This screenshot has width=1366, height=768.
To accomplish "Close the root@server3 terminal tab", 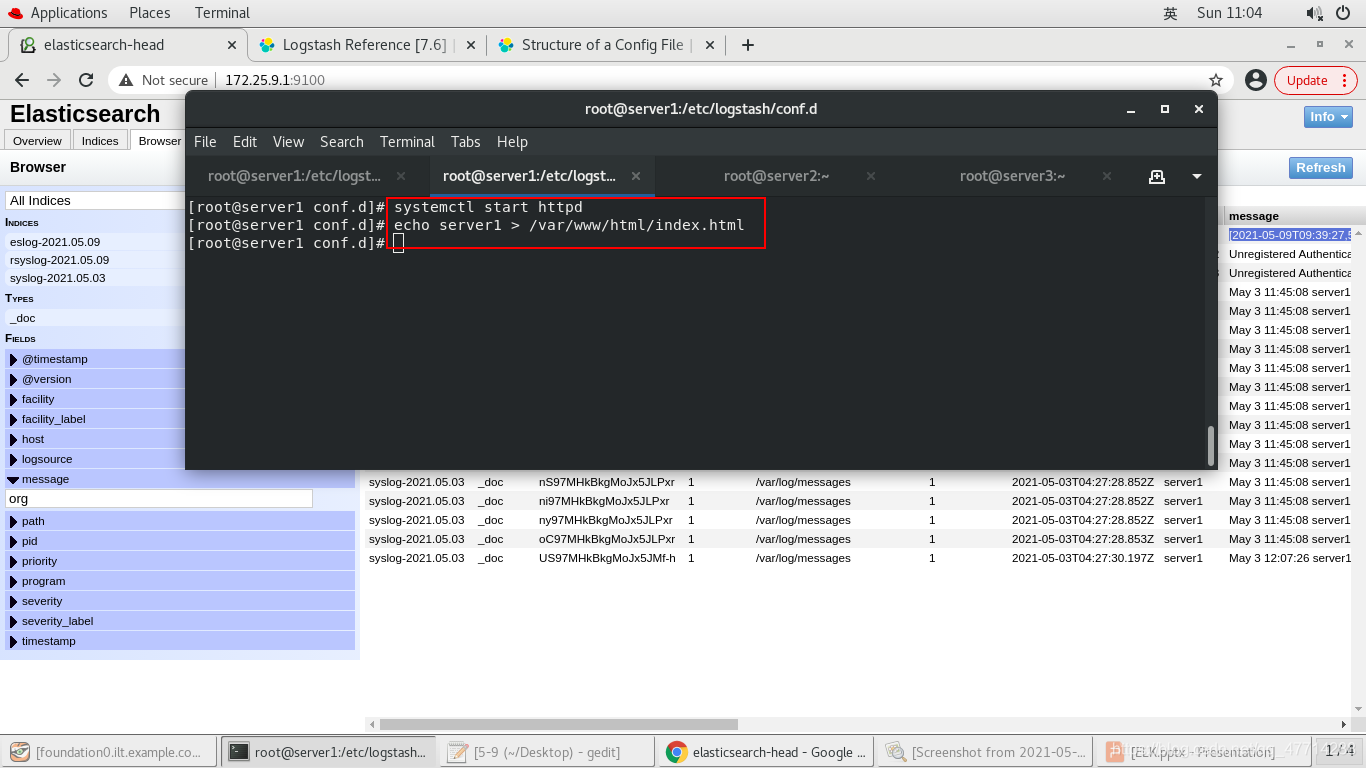I will [x=1107, y=176].
